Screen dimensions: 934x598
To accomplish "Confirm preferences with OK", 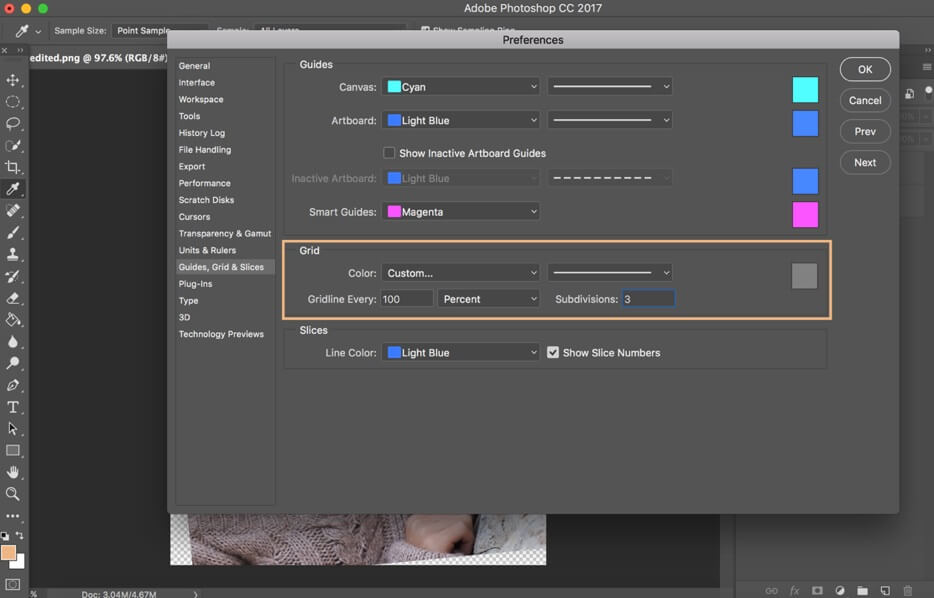I will (x=864, y=69).
